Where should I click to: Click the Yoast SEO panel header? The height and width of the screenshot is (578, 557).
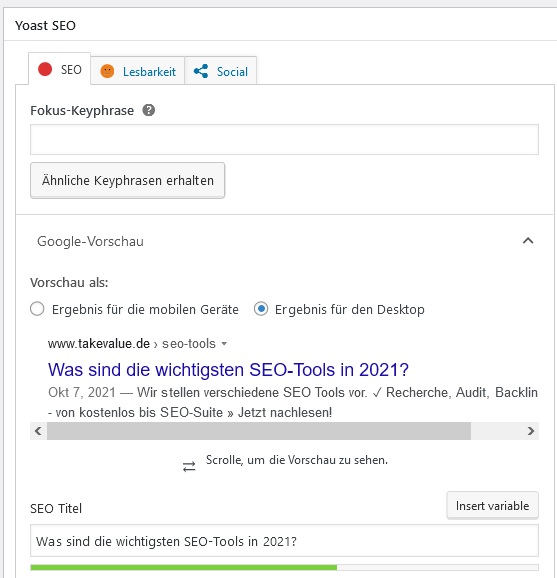[45, 25]
